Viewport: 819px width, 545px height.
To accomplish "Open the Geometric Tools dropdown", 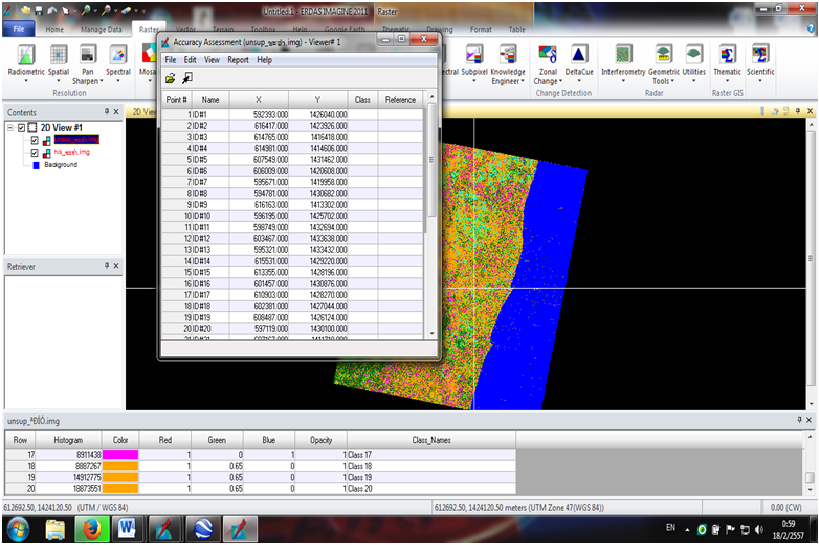I will (663, 82).
